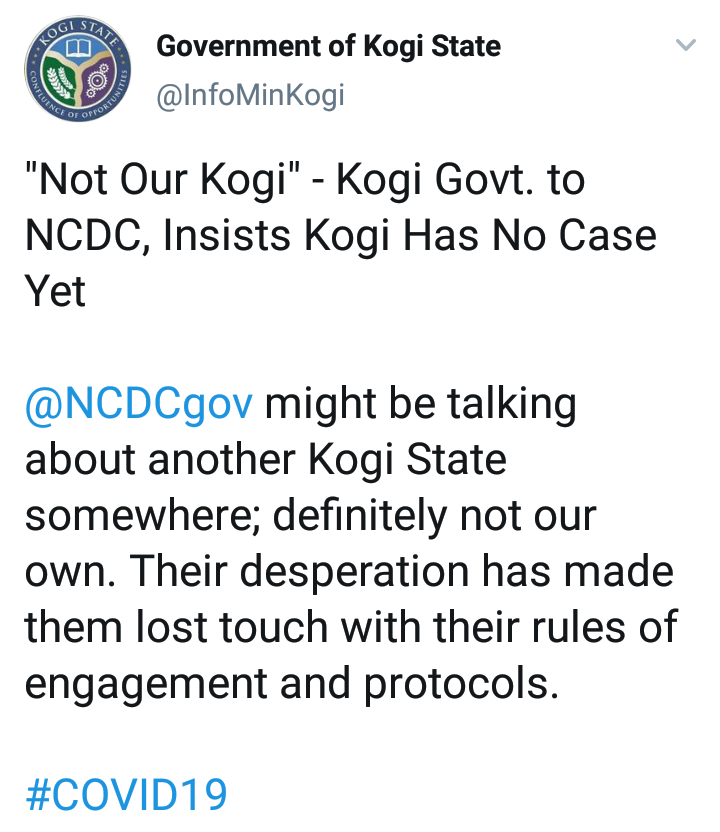Image resolution: width=720 pixels, height=832 pixels.
Task: Click the 'about another Kogi State' line
Action: click(x=265, y=460)
